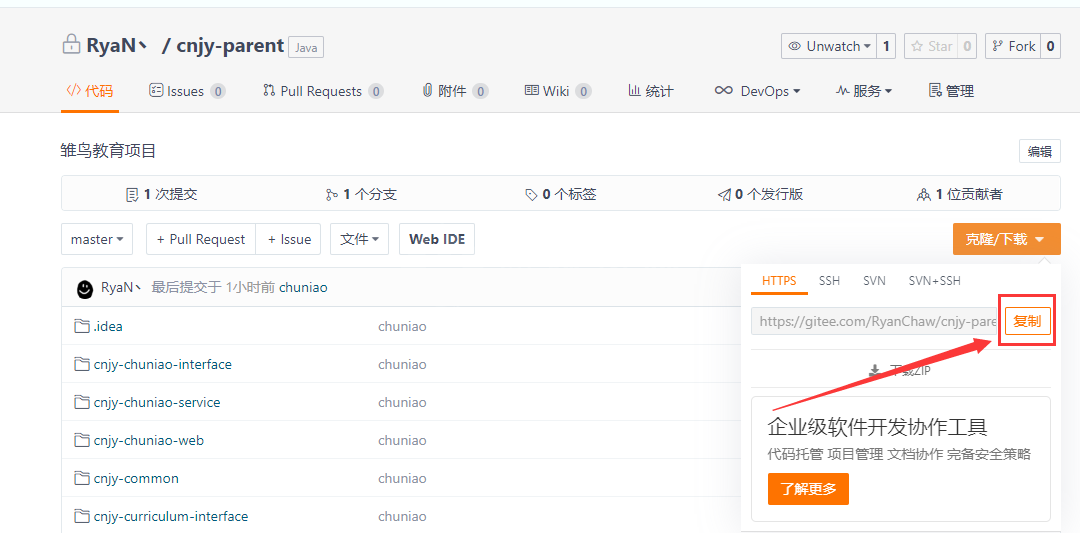Open the cnjy-common folder
Viewport: 1080px width, 533px height.
(136, 478)
